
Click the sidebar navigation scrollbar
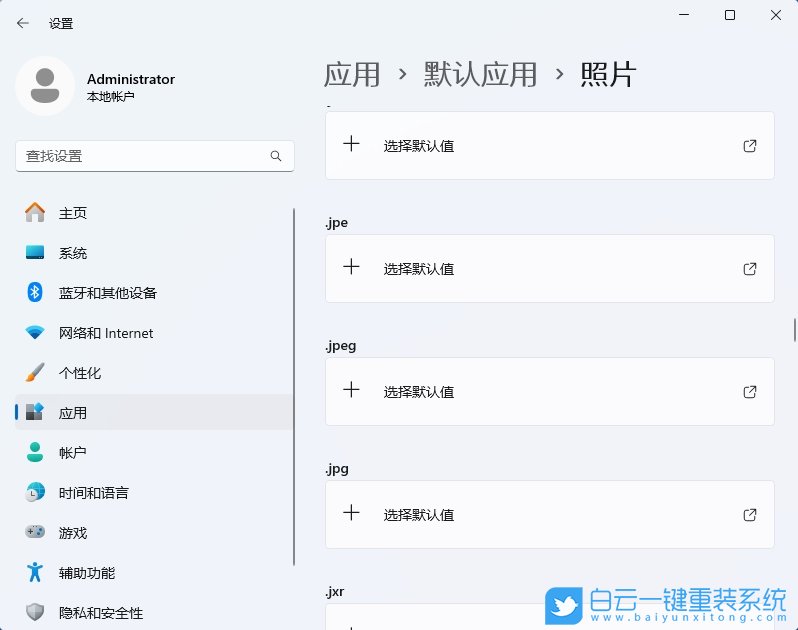tap(294, 387)
